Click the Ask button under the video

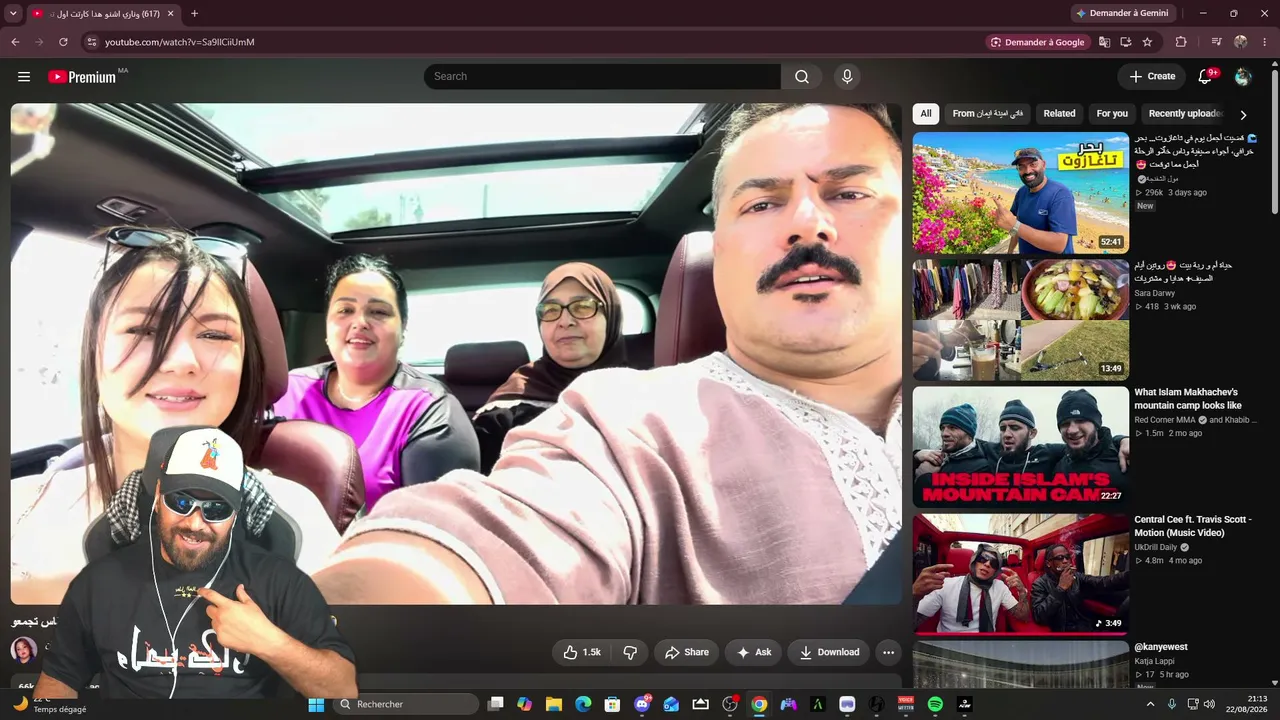pos(753,652)
